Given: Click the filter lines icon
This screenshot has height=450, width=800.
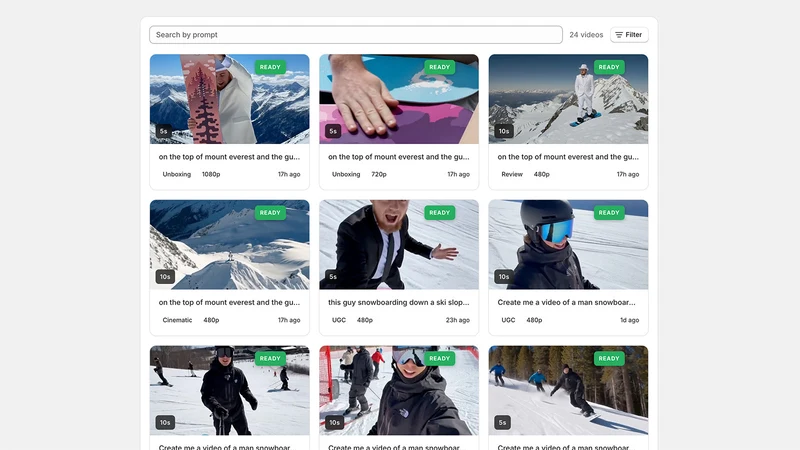Looking at the screenshot, I should 619,35.
